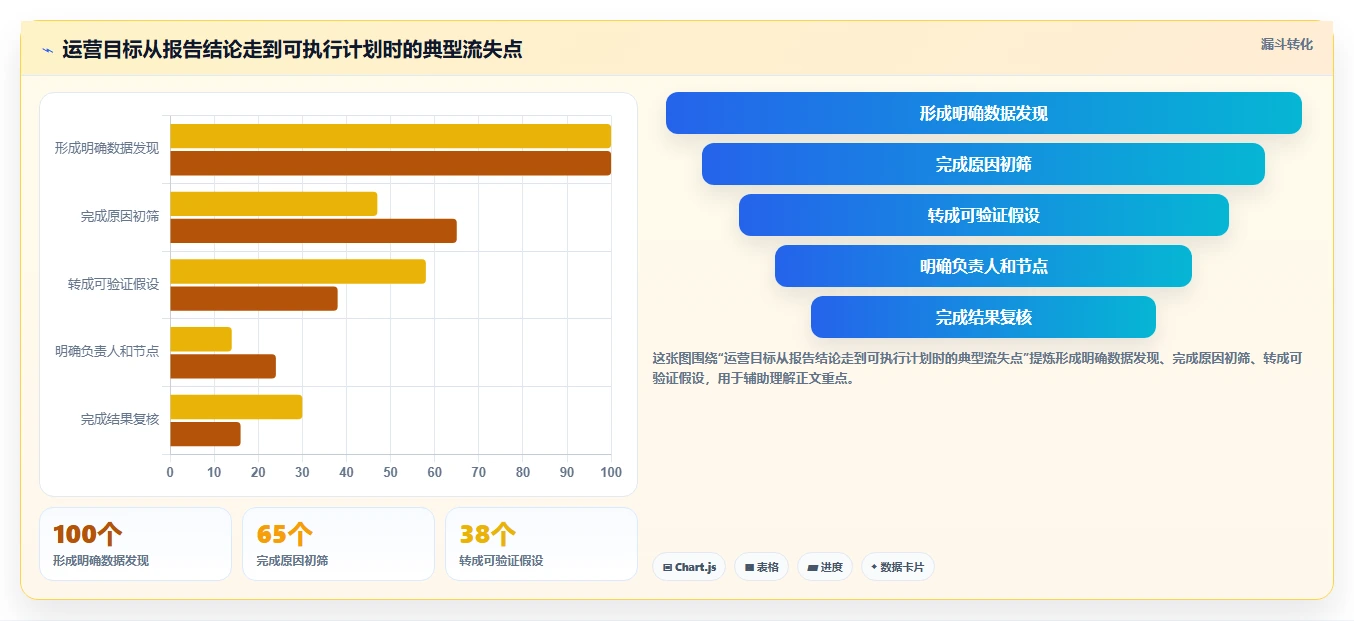Viewport: 1354px width, 621px height.
Task: Click the brown bar for 完成原因初筛
Action: coord(313,231)
